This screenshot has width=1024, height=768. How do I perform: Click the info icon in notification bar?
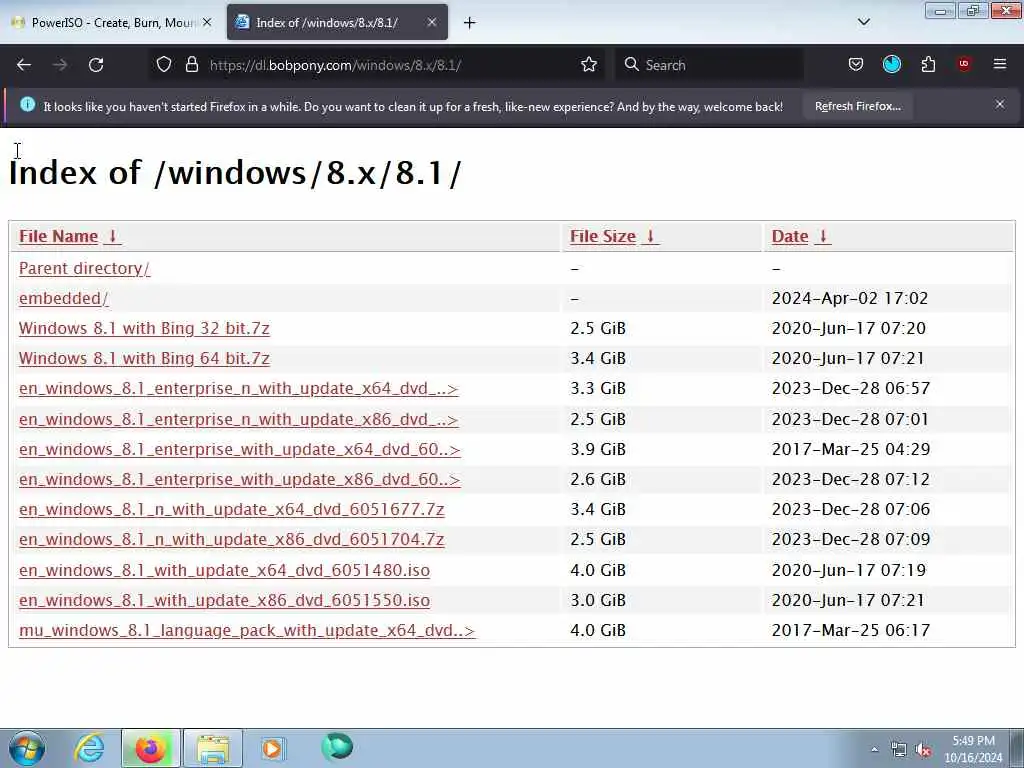(x=27, y=104)
